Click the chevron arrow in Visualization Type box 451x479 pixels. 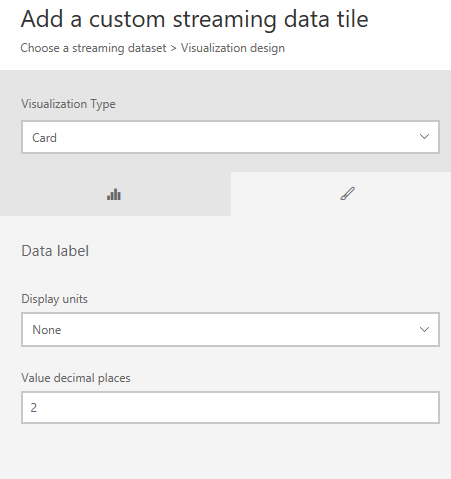tap(424, 137)
